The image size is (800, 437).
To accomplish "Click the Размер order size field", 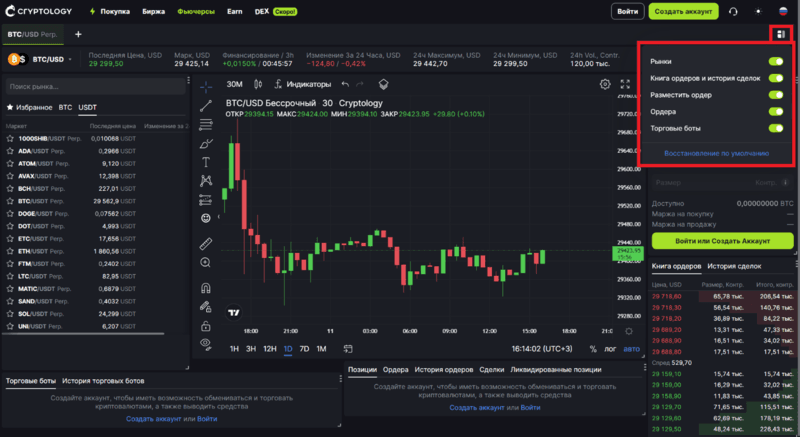I will point(722,183).
